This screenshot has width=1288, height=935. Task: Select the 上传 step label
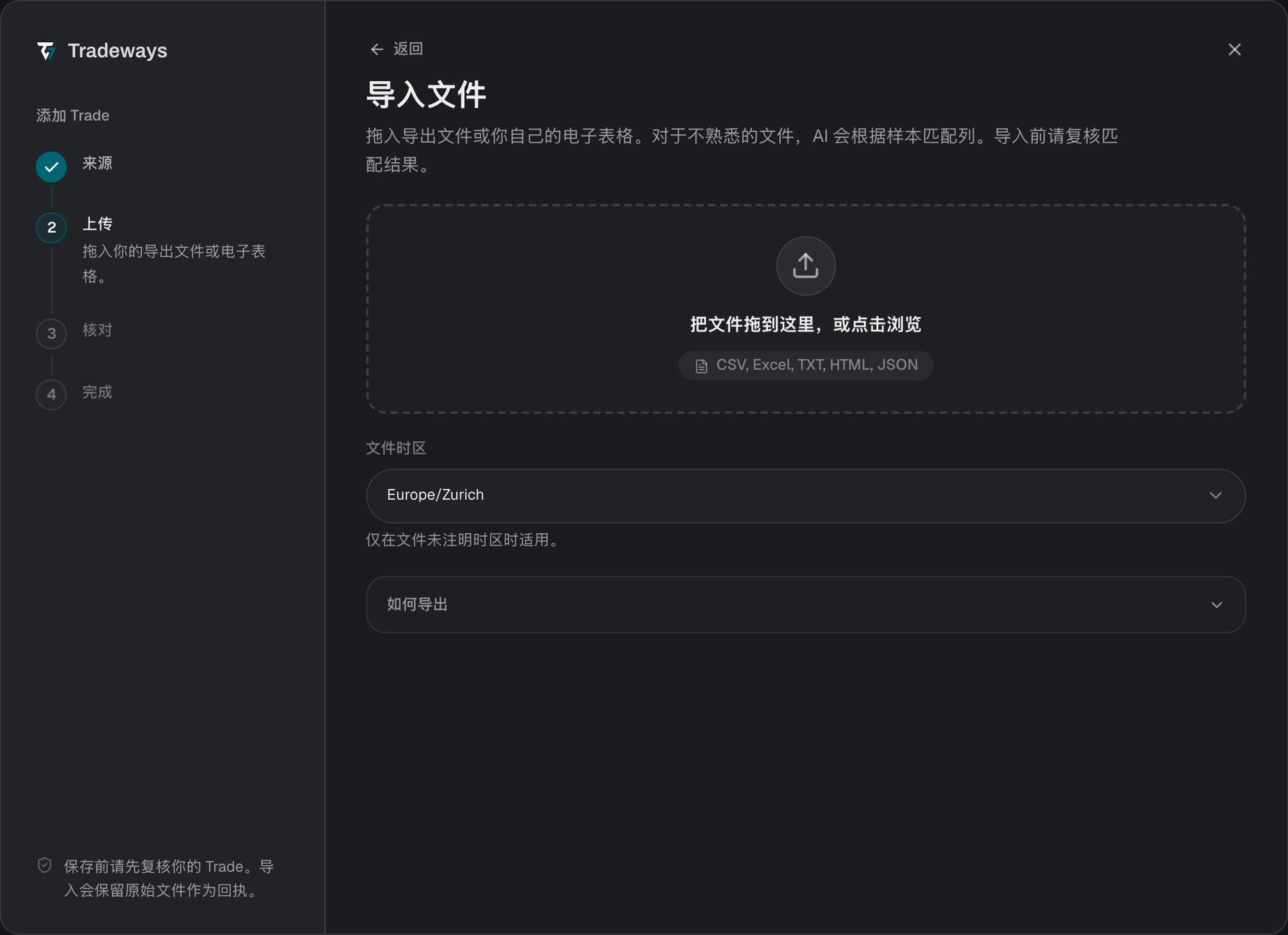pos(97,223)
